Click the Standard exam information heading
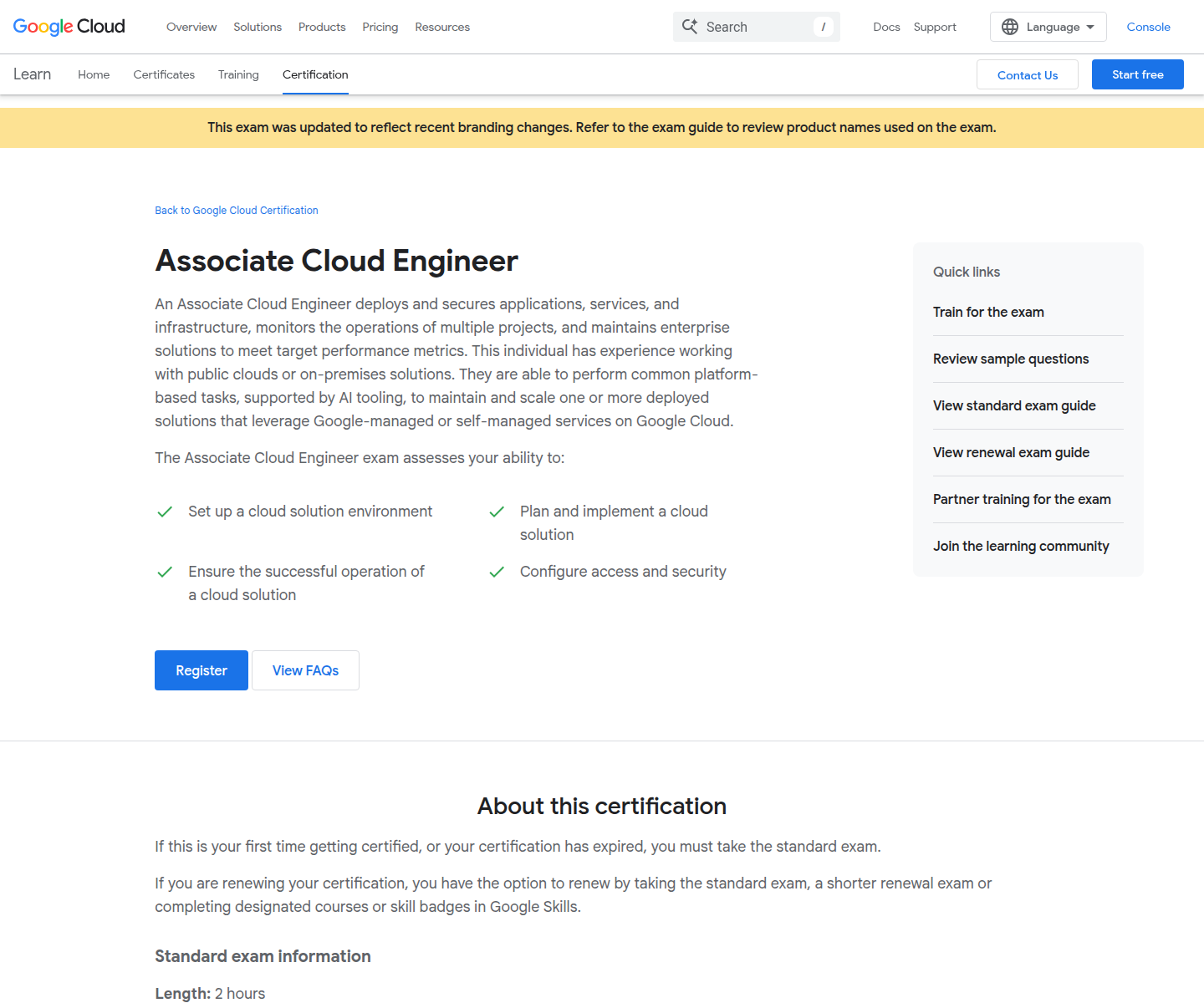 [263, 956]
